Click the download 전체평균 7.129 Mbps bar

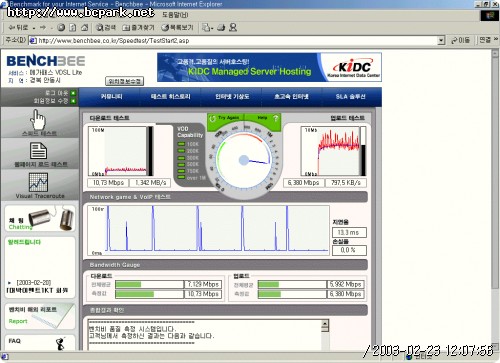150,284
